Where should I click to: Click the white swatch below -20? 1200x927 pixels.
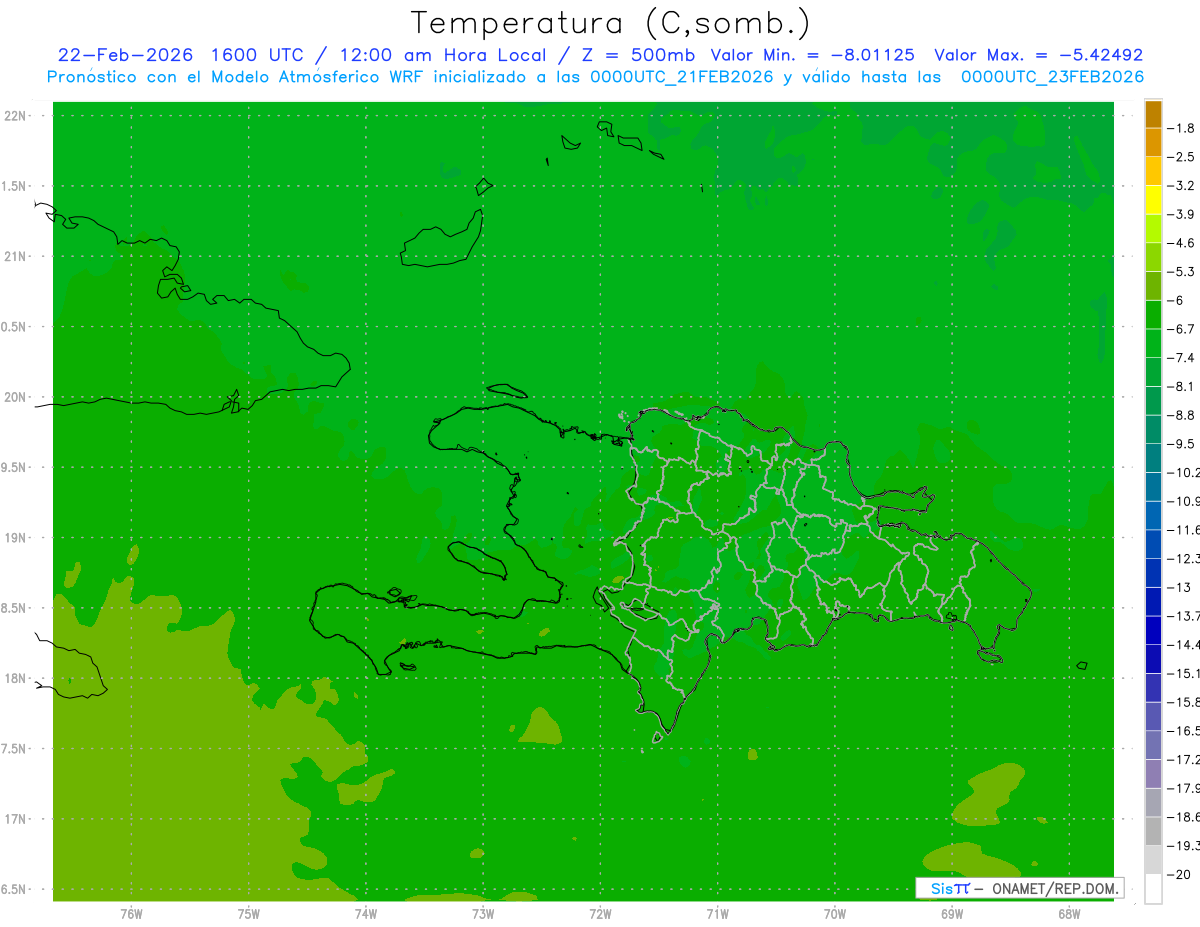[1153, 889]
